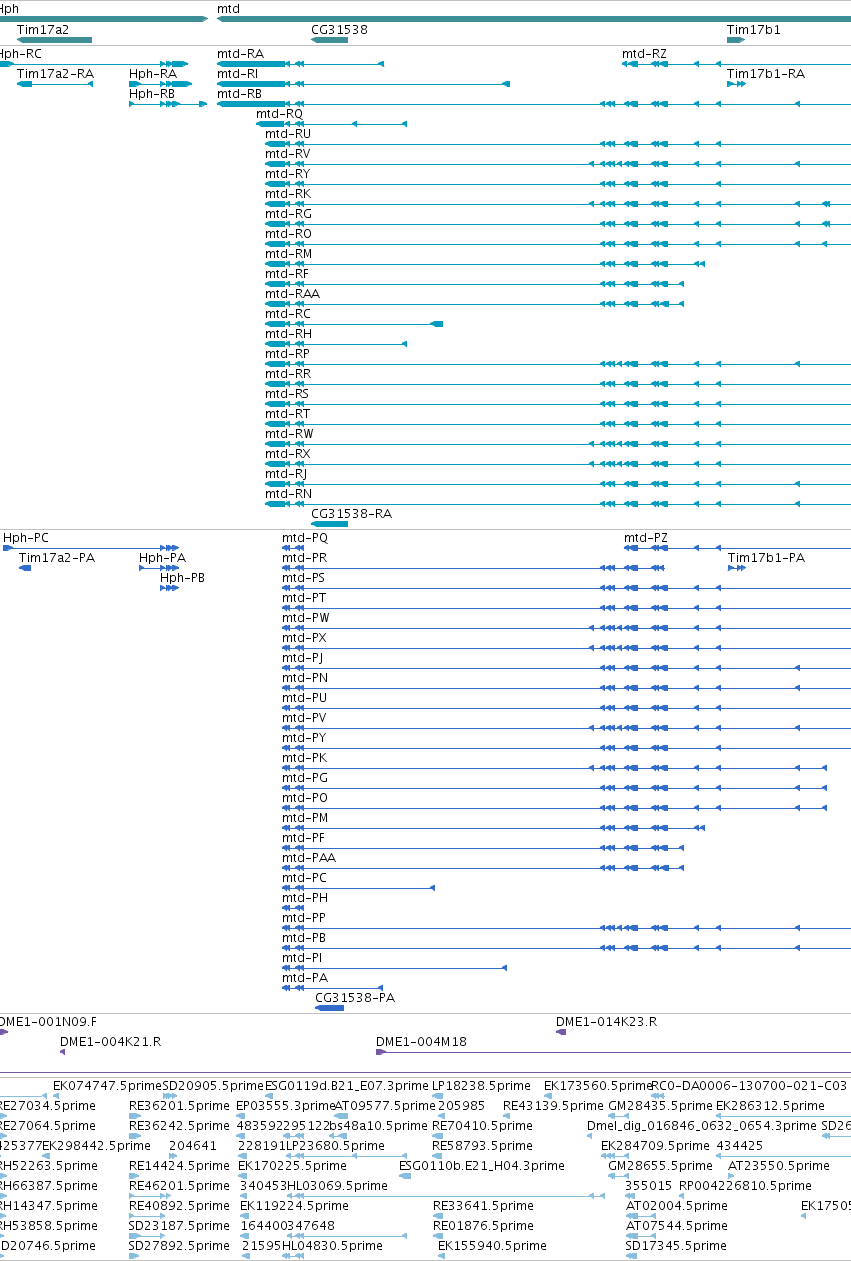Click EST EK173560.5prime
This screenshot has height=1261, width=851.
pos(597,1086)
